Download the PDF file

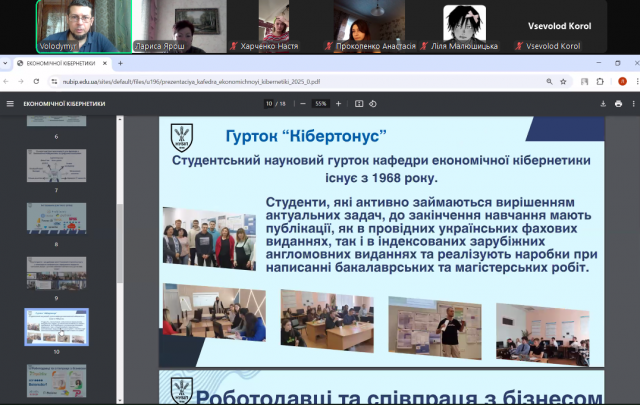point(602,103)
